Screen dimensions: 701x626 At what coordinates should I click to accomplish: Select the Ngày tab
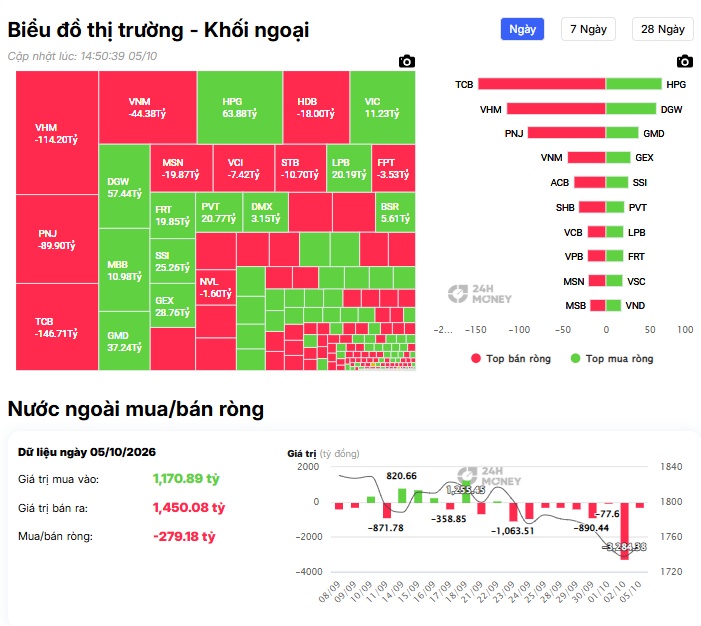coord(522,29)
